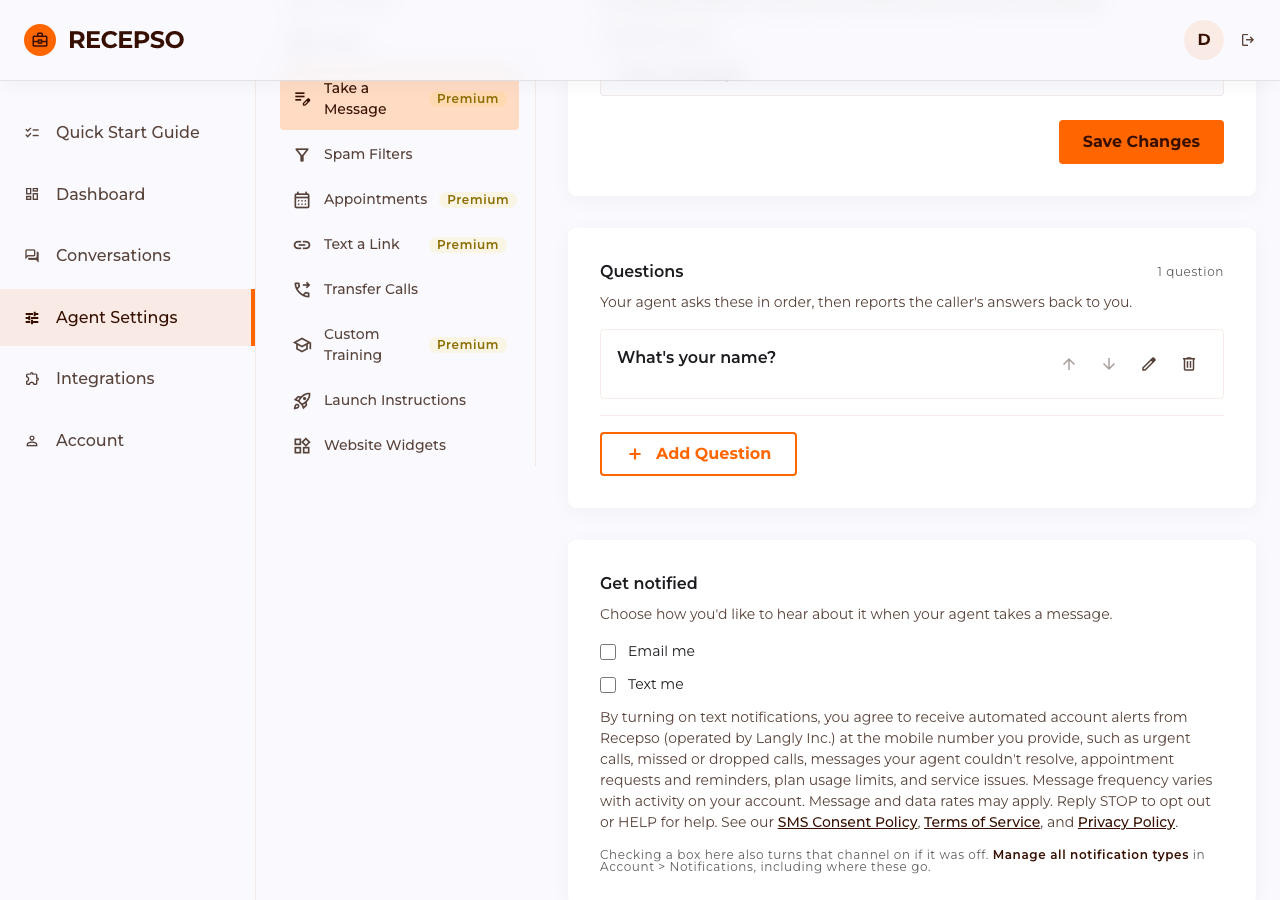Click the Save Changes button
The height and width of the screenshot is (900, 1280).
pos(1141,142)
